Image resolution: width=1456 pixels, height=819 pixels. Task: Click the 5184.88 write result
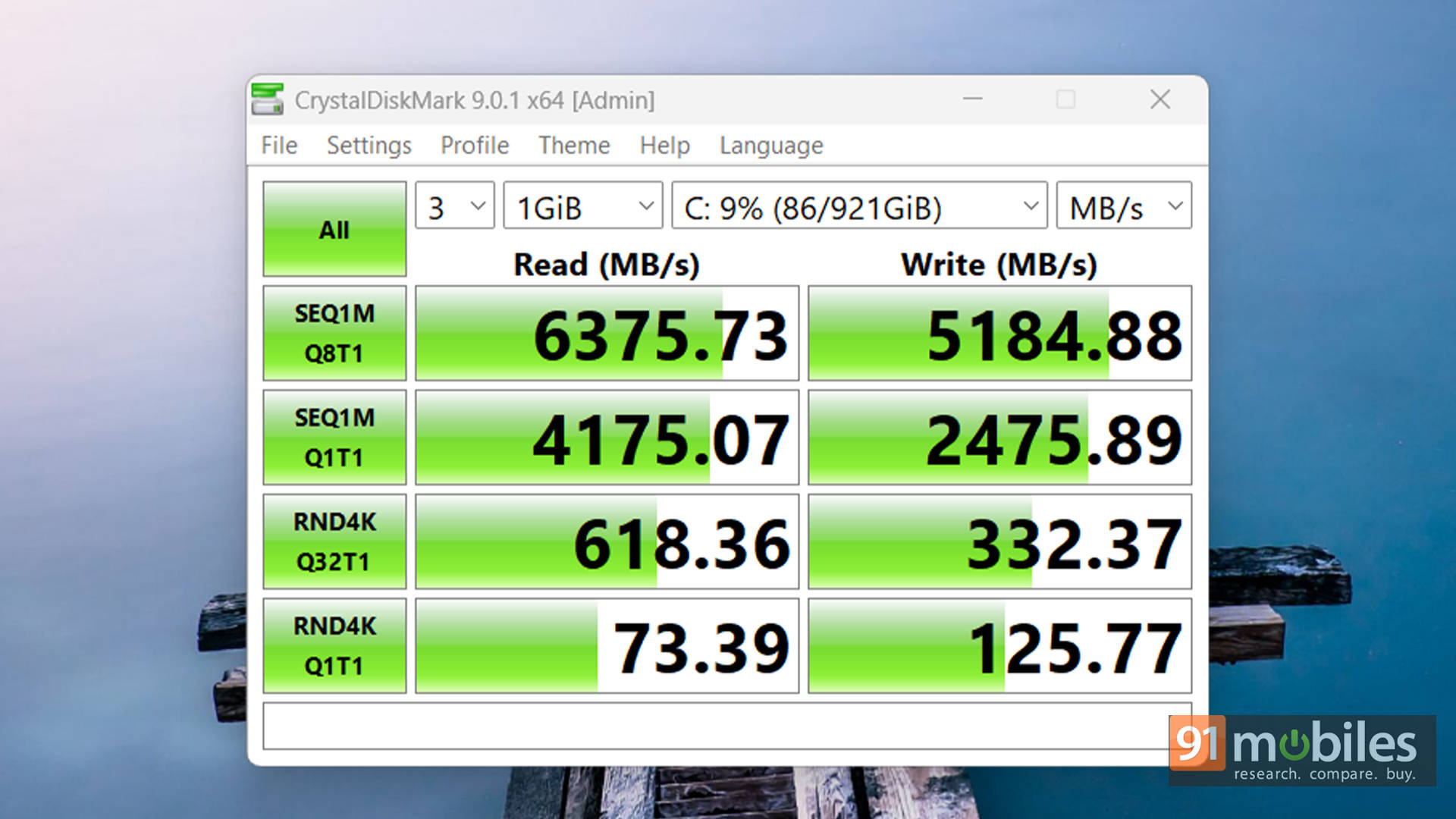(999, 333)
